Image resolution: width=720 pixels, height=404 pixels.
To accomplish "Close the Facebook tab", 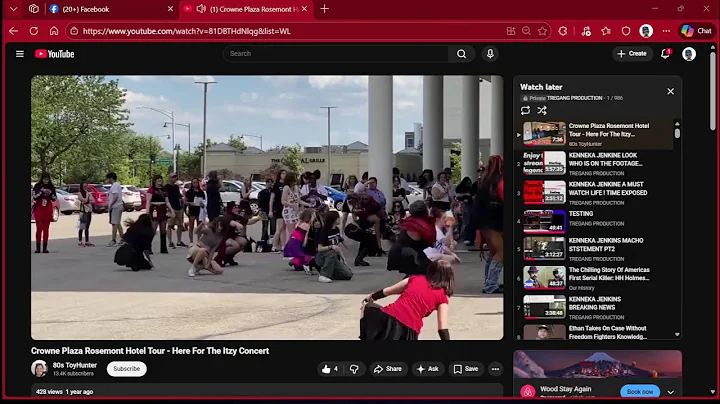I will [x=170, y=9].
